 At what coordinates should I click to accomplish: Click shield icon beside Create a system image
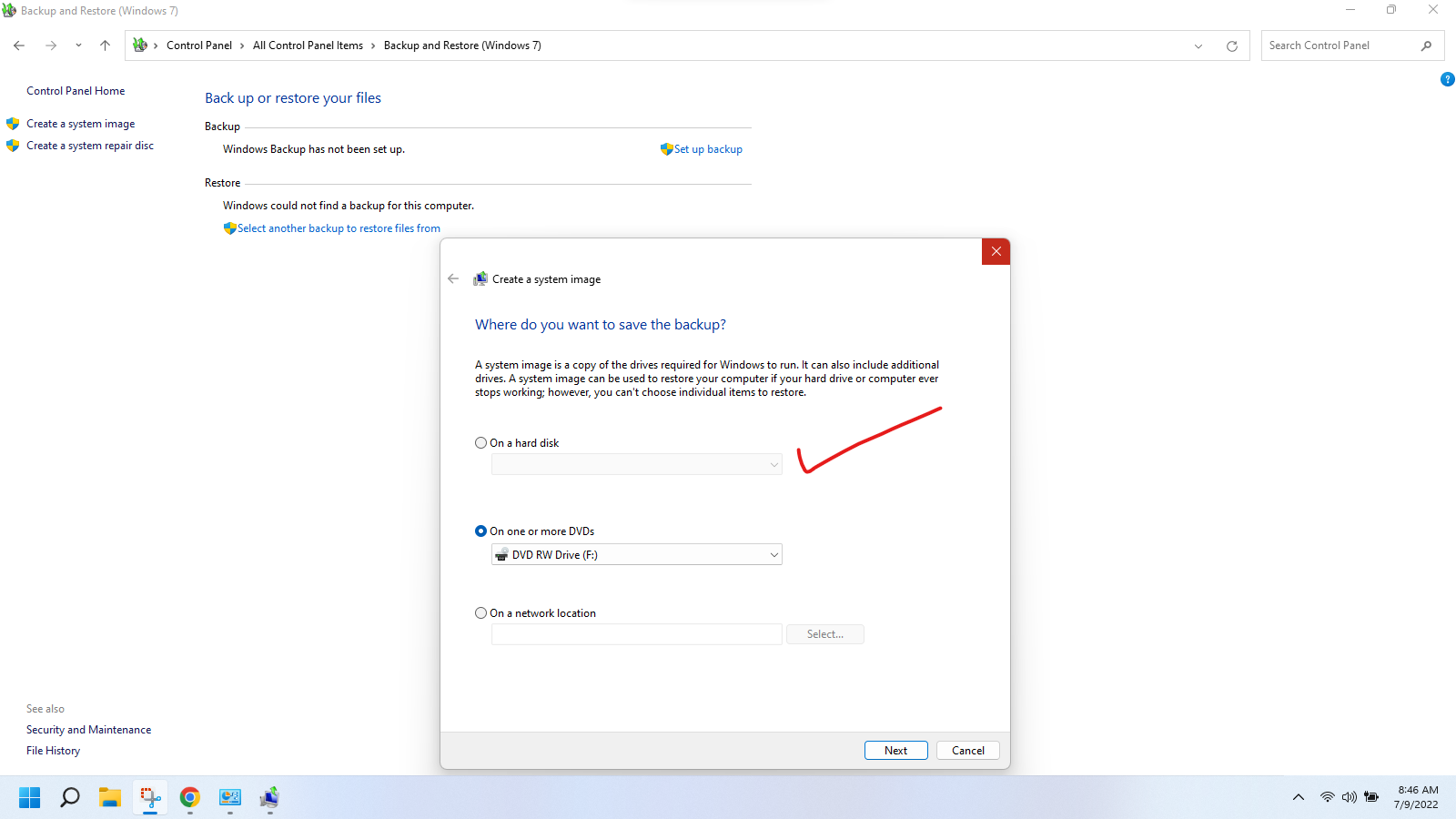(x=13, y=124)
